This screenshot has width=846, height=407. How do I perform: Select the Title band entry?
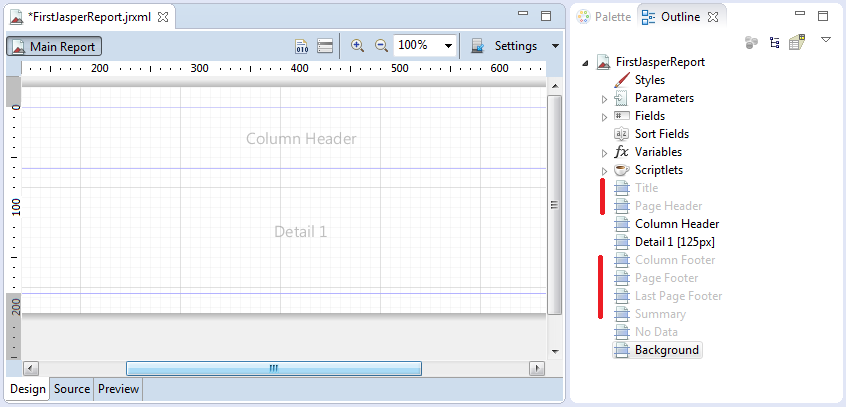(646, 188)
